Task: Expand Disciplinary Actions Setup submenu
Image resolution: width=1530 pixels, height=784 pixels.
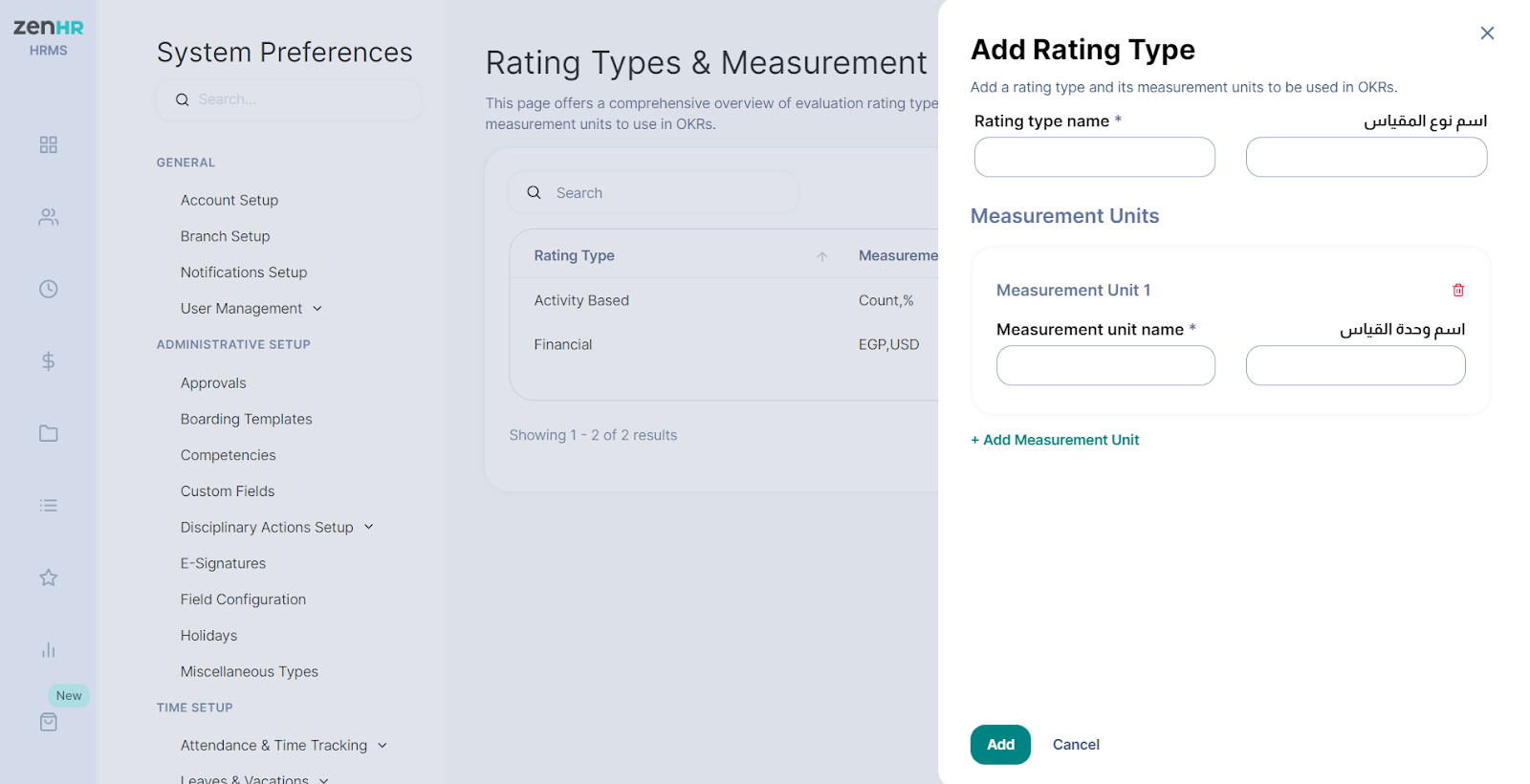Action: coord(369,527)
